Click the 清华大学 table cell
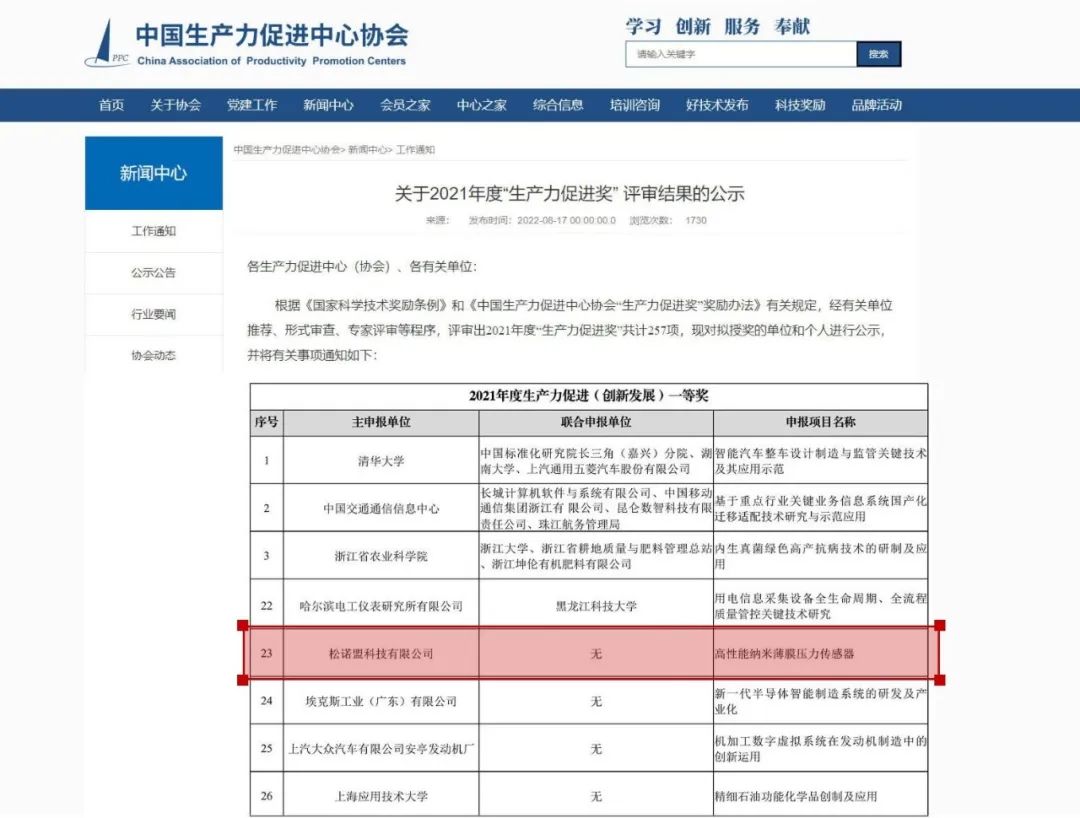Image resolution: width=1080 pixels, height=818 pixels. pos(381,461)
